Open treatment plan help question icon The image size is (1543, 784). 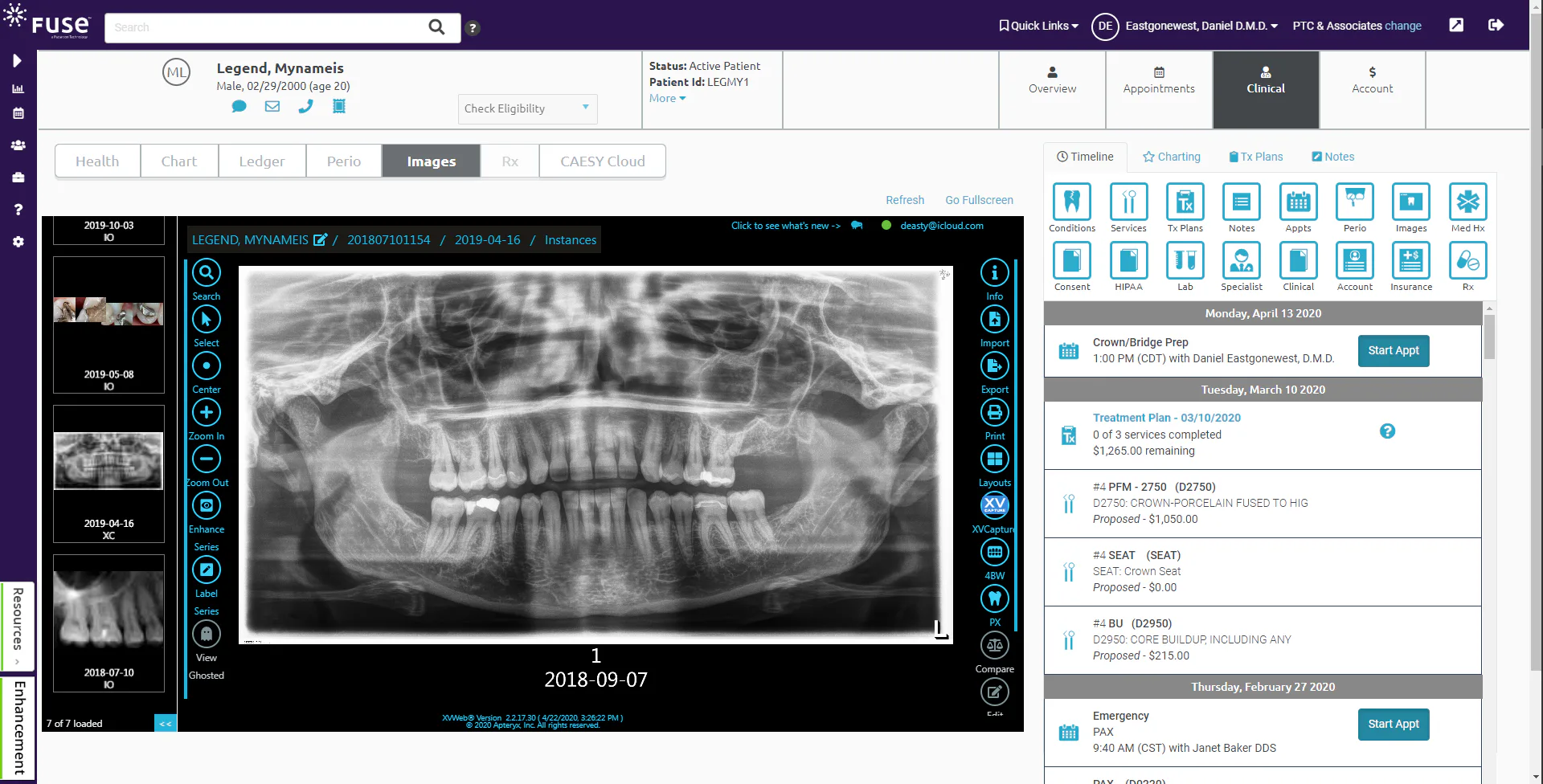click(x=1387, y=431)
